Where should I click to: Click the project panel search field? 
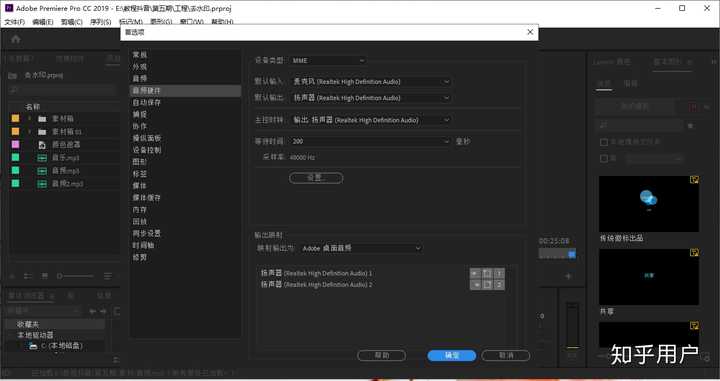[62, 90]
